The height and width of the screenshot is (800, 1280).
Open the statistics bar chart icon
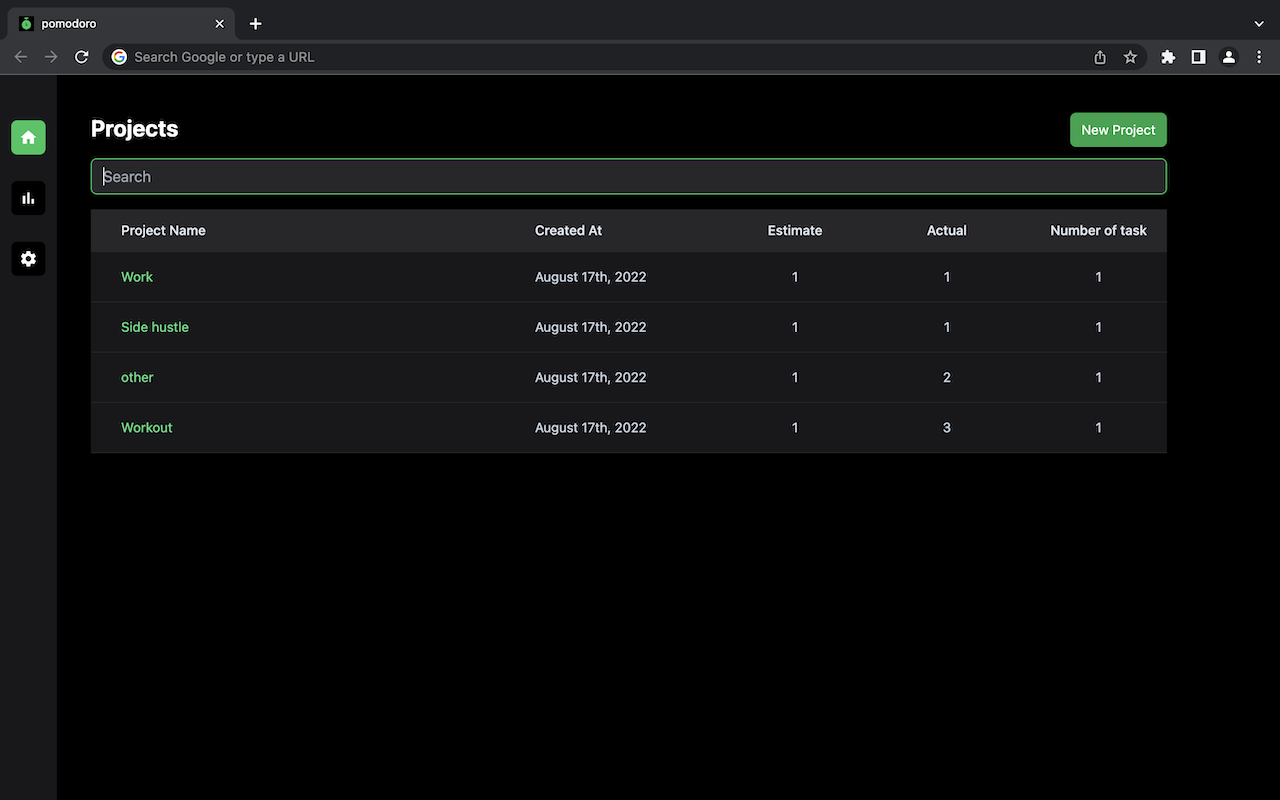(x=28, y=198)
